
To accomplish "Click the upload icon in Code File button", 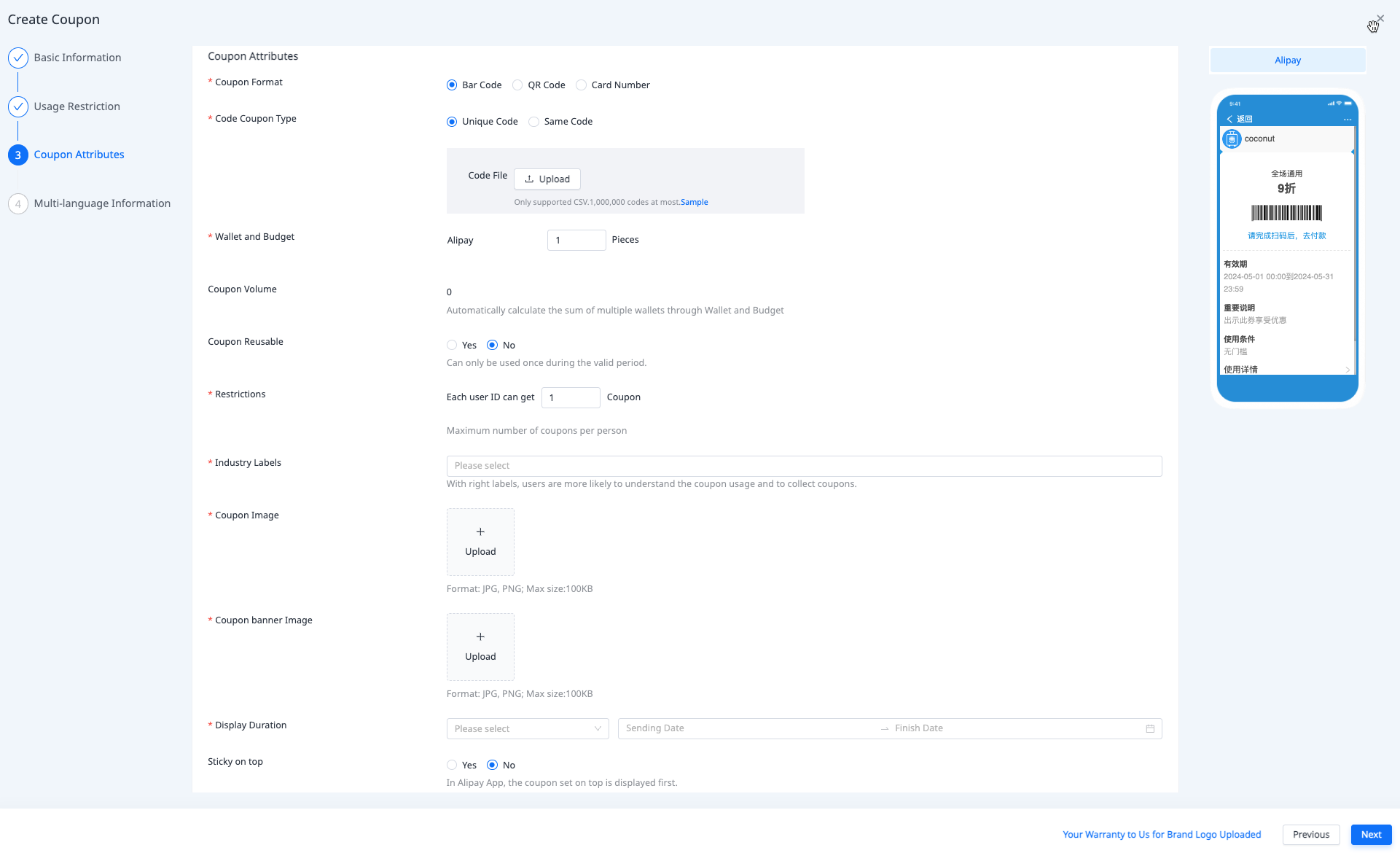I will pyautogui.click(x=529, y=179).
